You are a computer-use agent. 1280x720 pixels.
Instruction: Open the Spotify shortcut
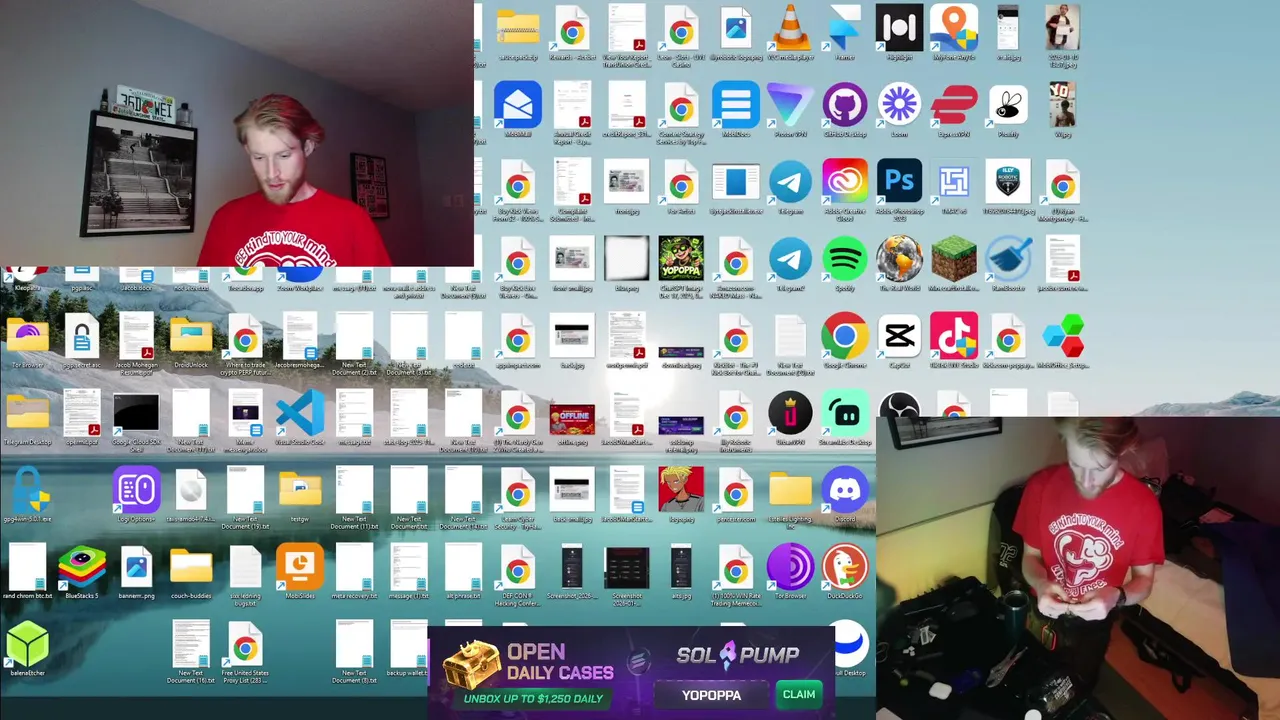tap(844, 259)
